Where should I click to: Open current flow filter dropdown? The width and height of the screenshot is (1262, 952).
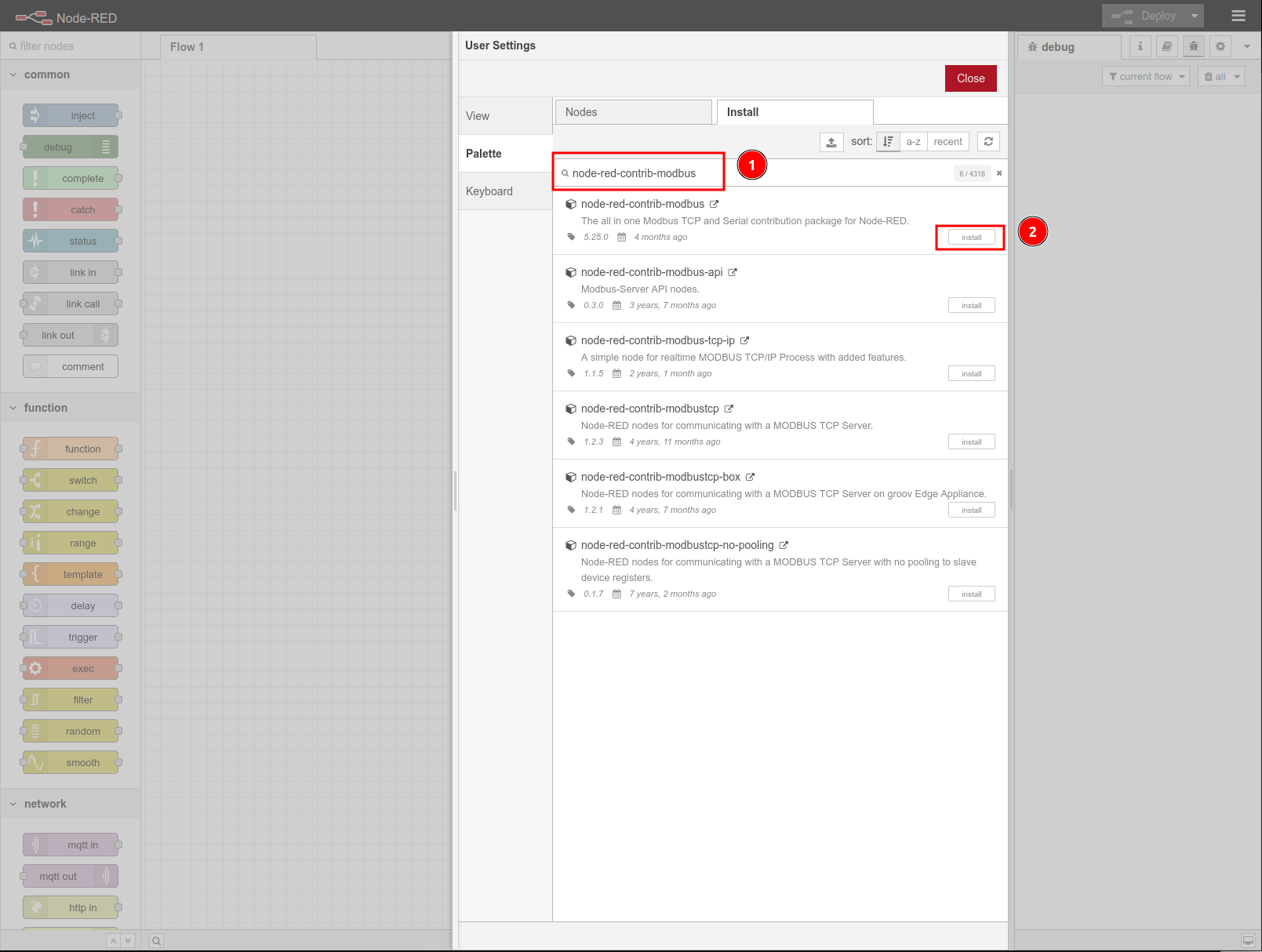coord(1146,76)
